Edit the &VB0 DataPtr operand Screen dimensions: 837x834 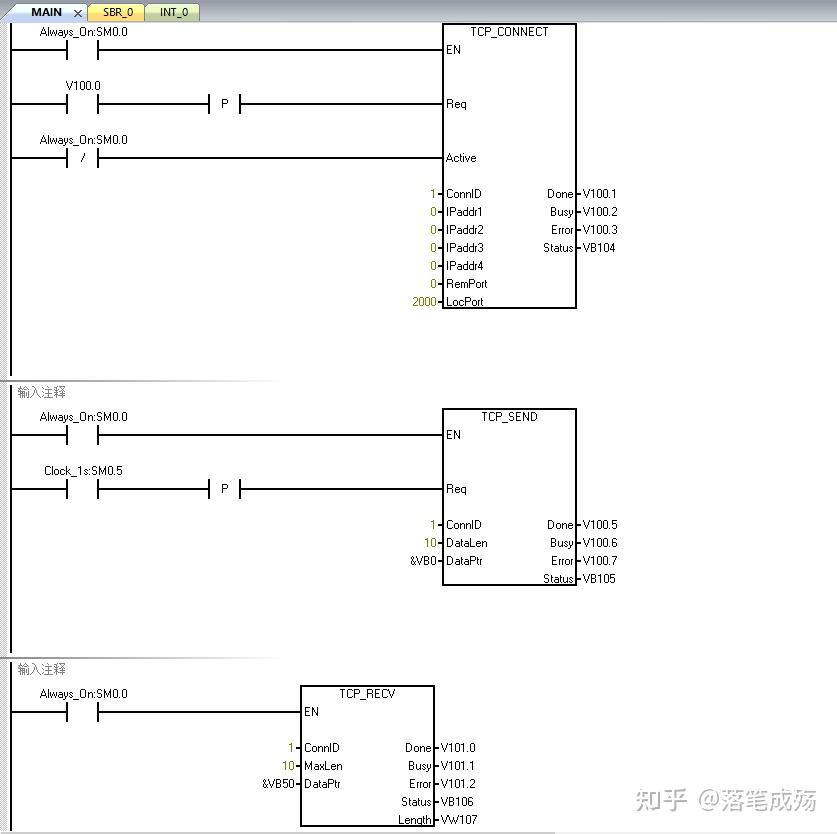[423, 561]
